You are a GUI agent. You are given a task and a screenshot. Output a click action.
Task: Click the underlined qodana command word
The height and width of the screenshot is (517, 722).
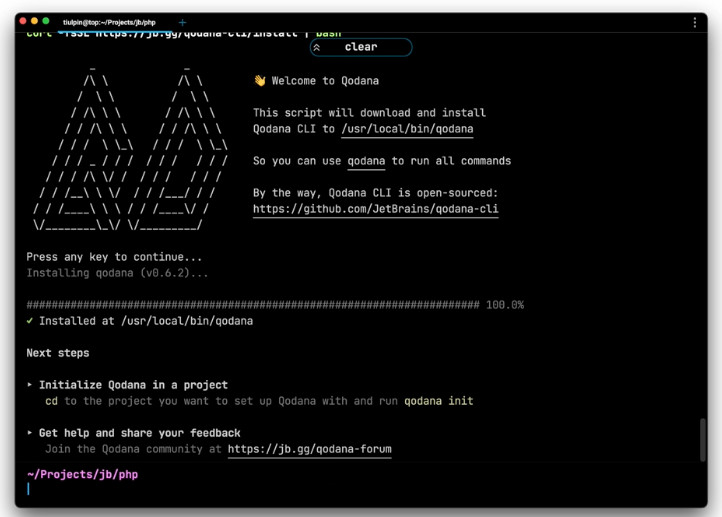[x=366, y=161]
